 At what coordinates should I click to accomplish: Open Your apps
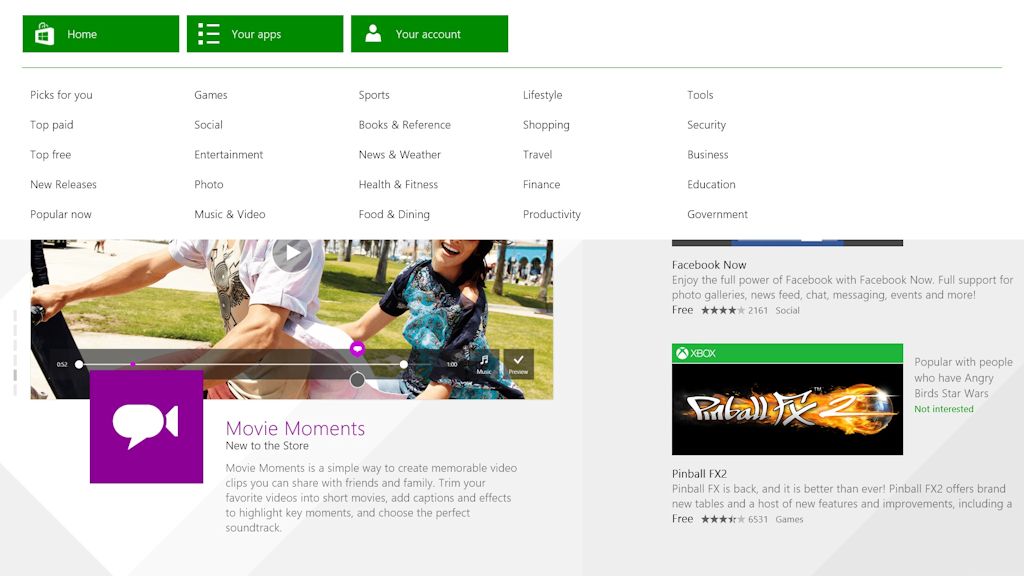pos(265,34)
